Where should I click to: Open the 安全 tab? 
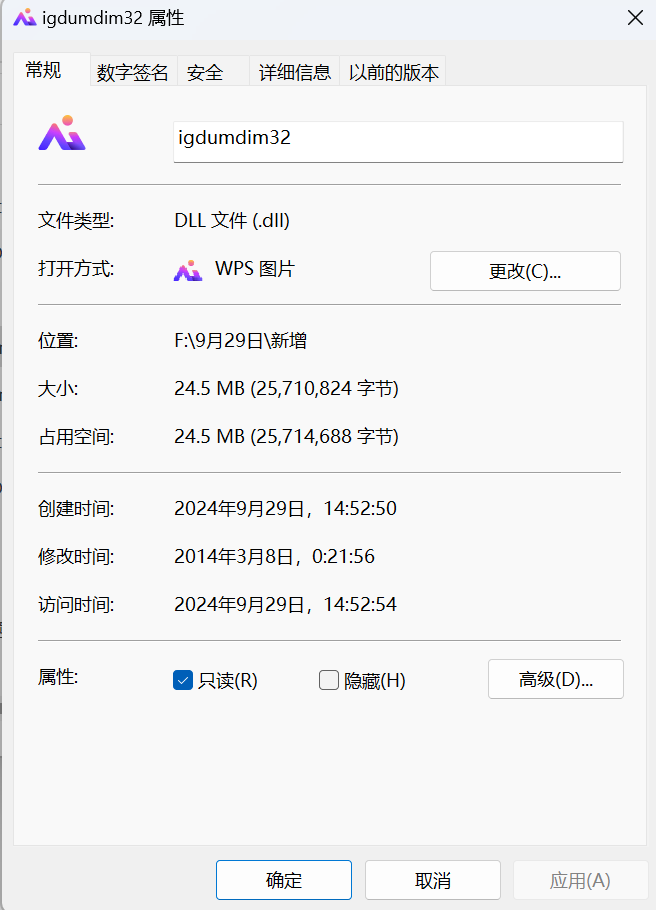[205, 71]
